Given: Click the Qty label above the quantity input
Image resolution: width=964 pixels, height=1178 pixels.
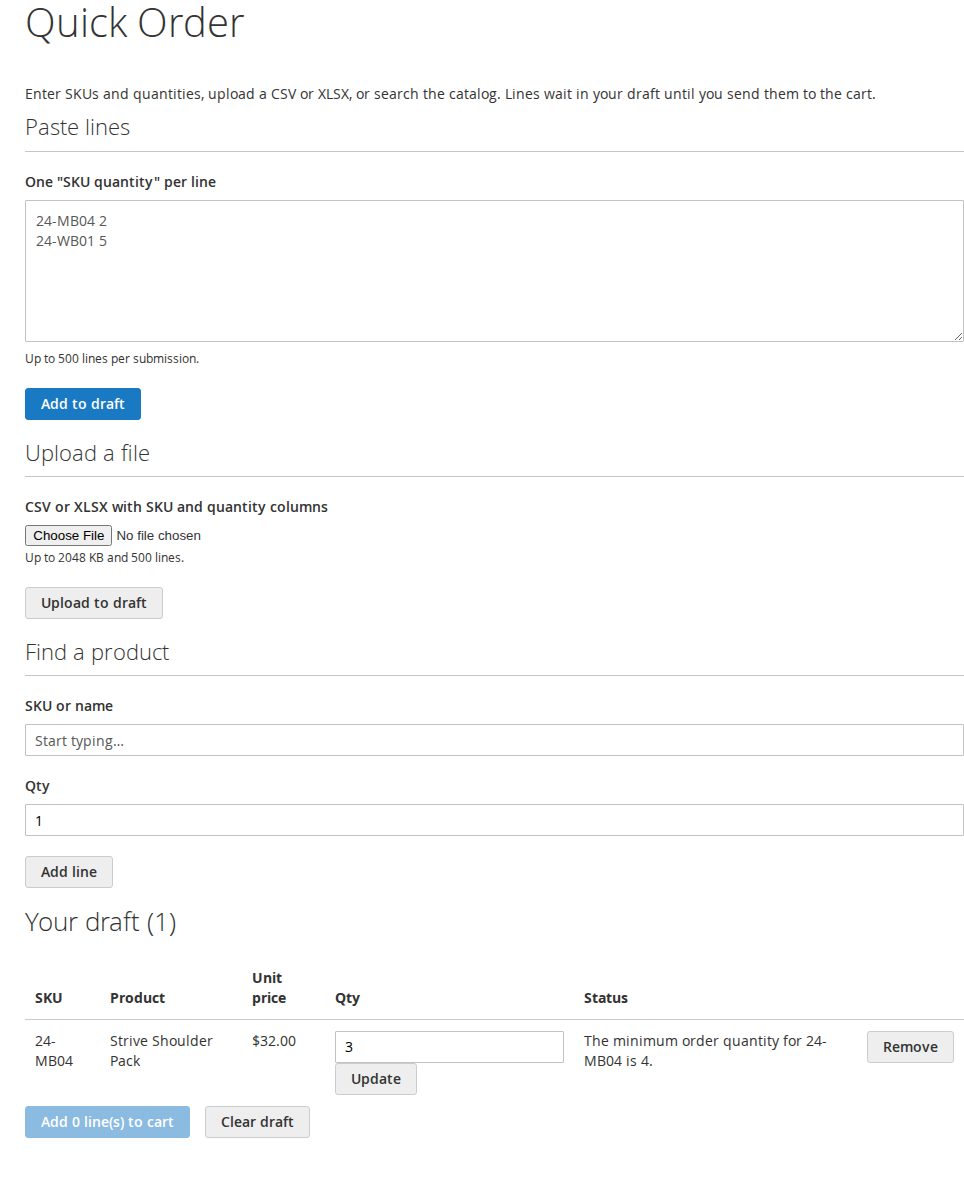Looking at the screenshot, I should [x=38, y=786].
